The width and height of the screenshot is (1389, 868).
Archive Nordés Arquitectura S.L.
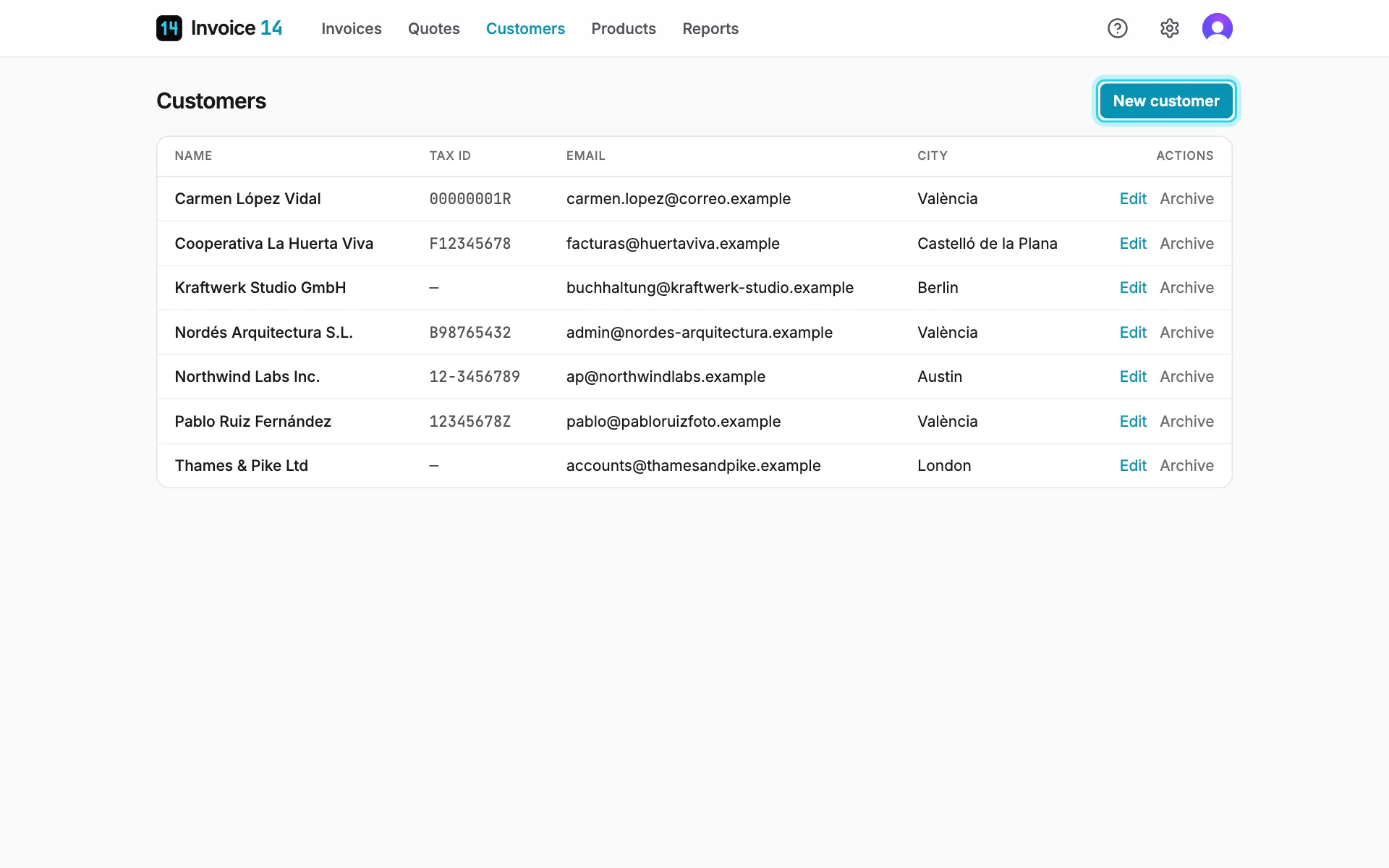click(x=1187, y=333)
